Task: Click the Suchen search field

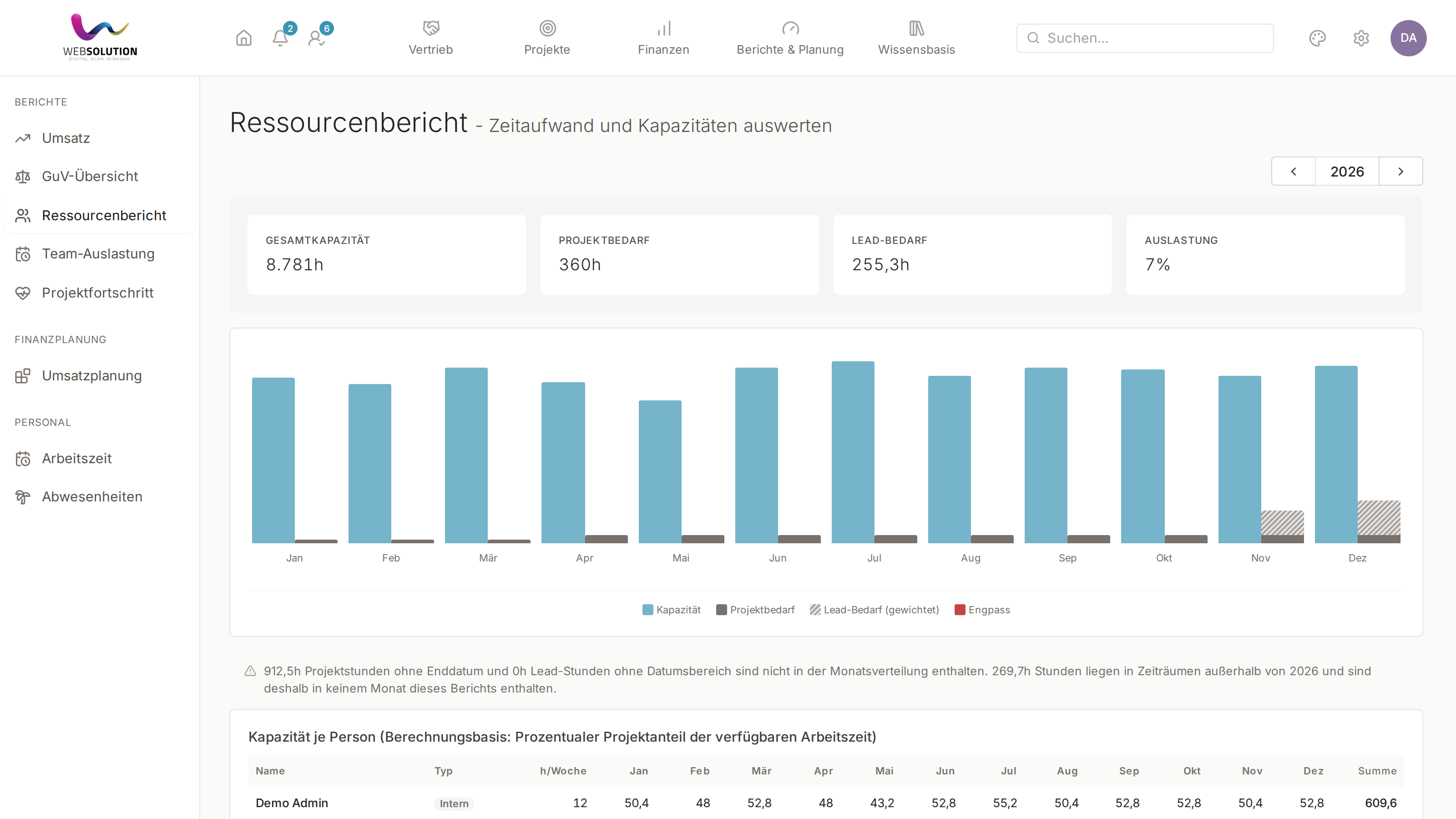Action: tap(1145, 38)
